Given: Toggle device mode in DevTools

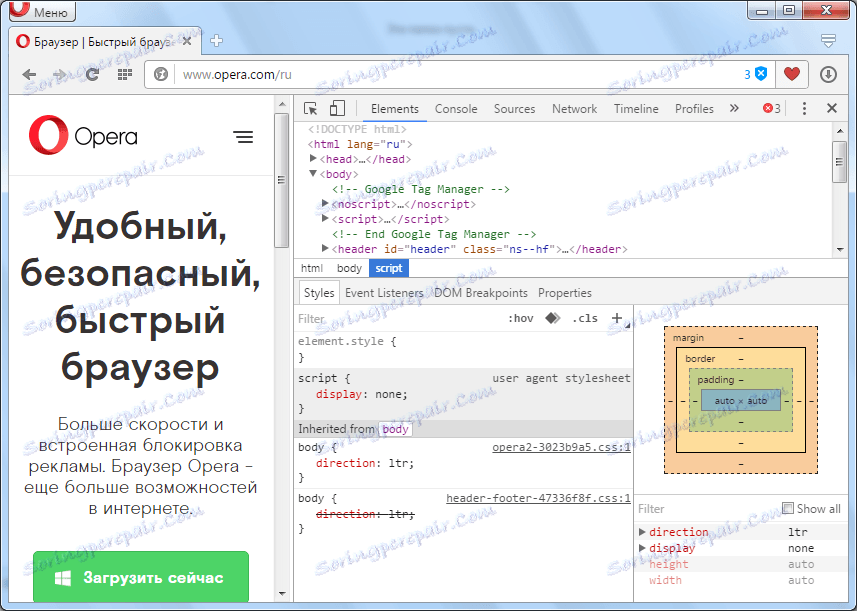Looking at the screenshot, I should point(337,108).
